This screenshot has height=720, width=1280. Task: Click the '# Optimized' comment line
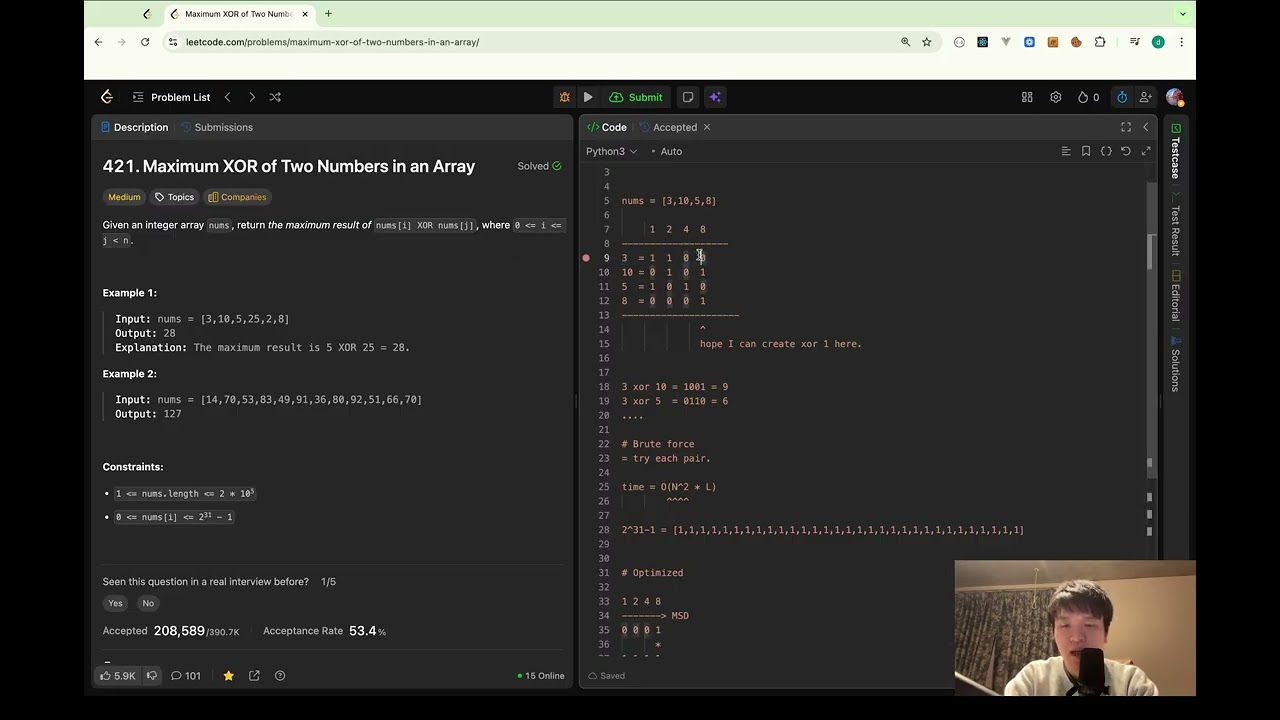pyautogui.click(x=652, y=573)
